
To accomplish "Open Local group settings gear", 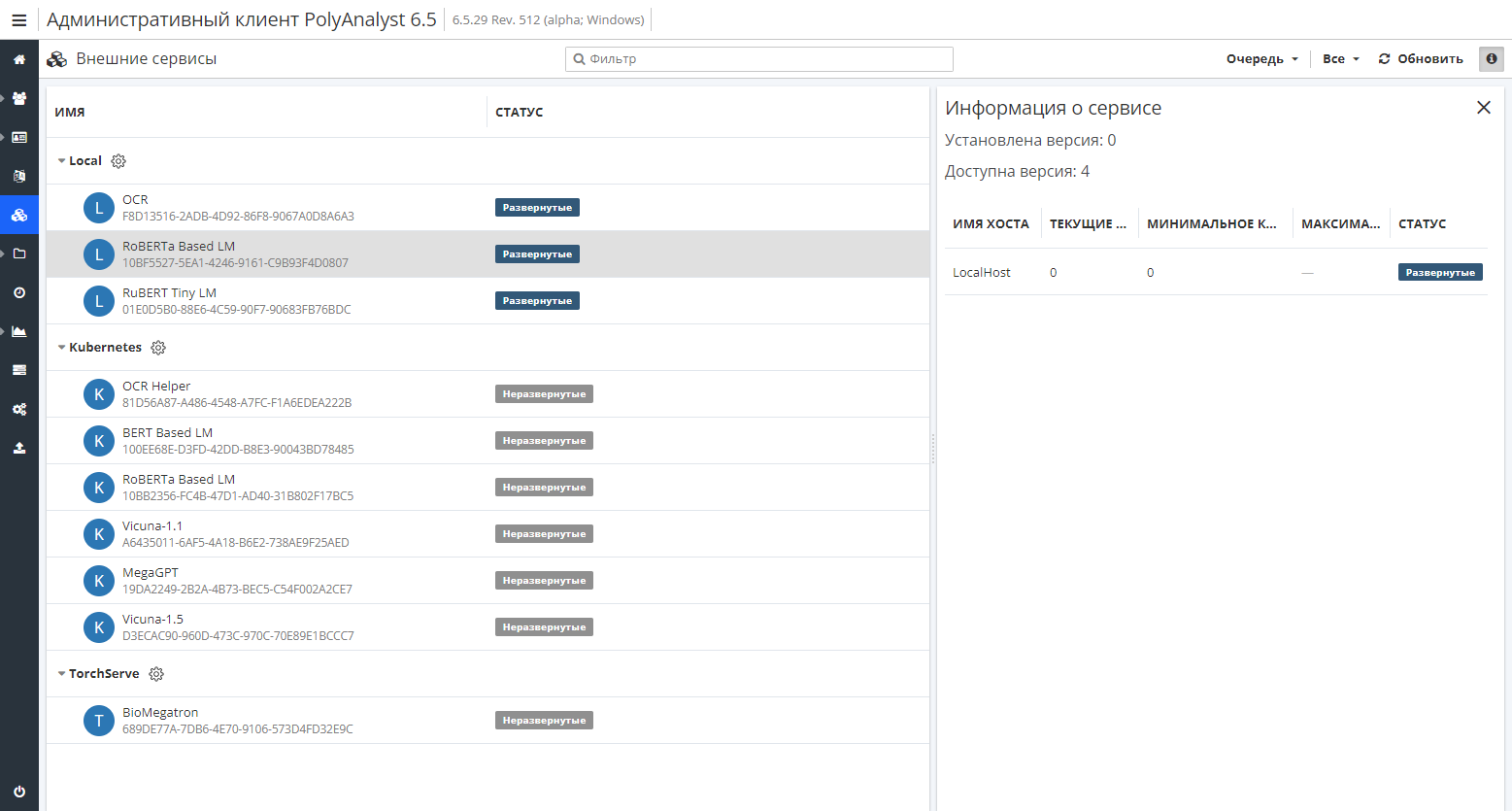I will (118, 161).
